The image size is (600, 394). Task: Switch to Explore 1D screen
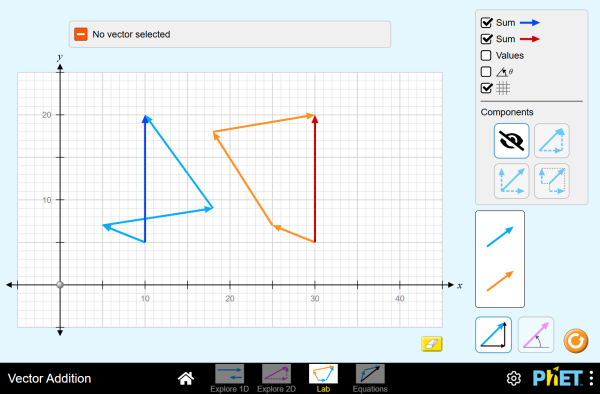(x=230, y=378)
